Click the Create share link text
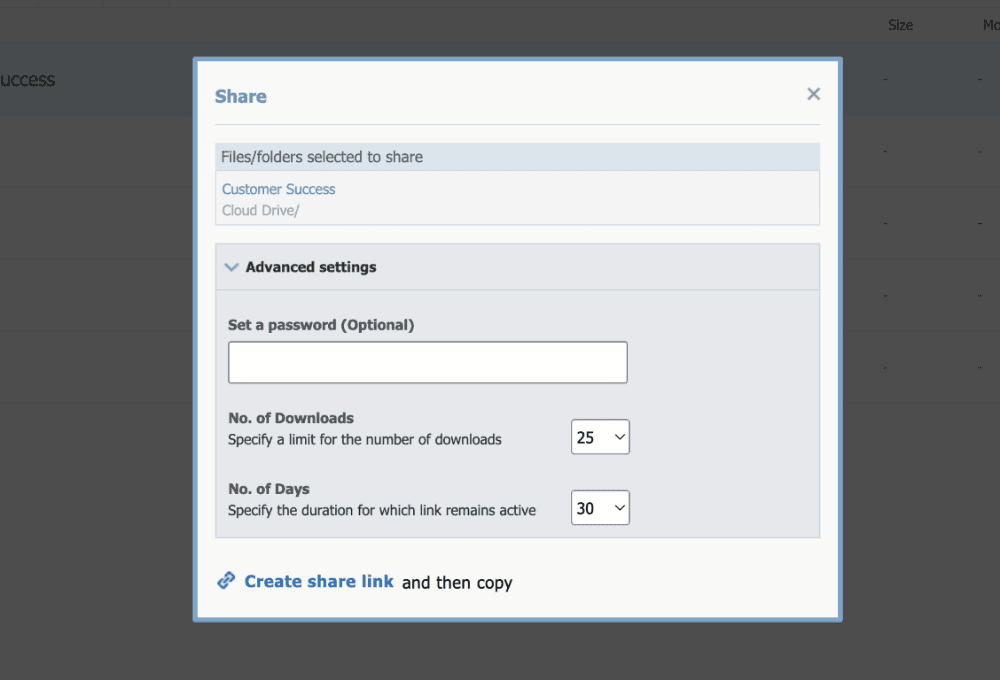This screenshot has height=680, width=1000. pos(319,582)
